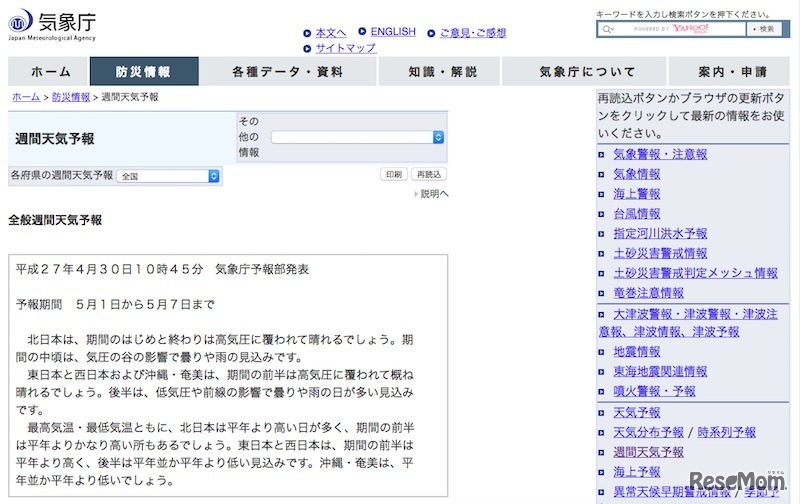Click the square bullet next to 海上警報
The image size is (800, 504).
602,194
